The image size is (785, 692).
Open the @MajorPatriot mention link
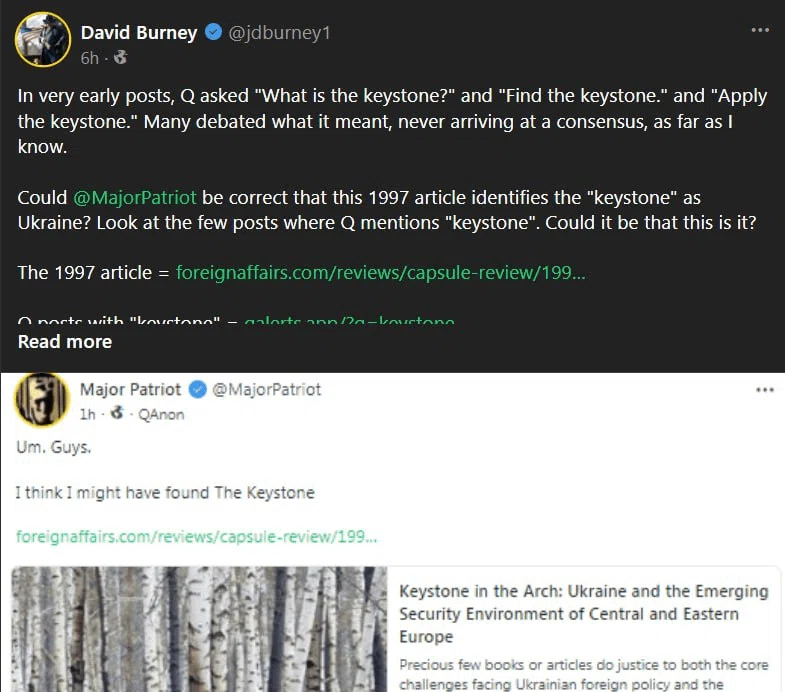coord(135,197)
